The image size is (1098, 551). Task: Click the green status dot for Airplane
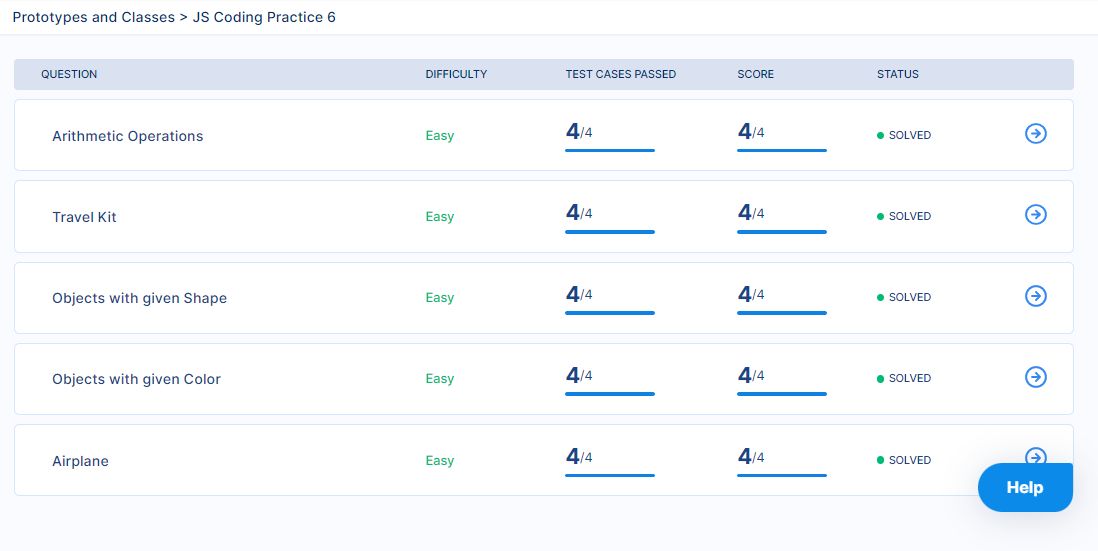(x=880, y=461)
